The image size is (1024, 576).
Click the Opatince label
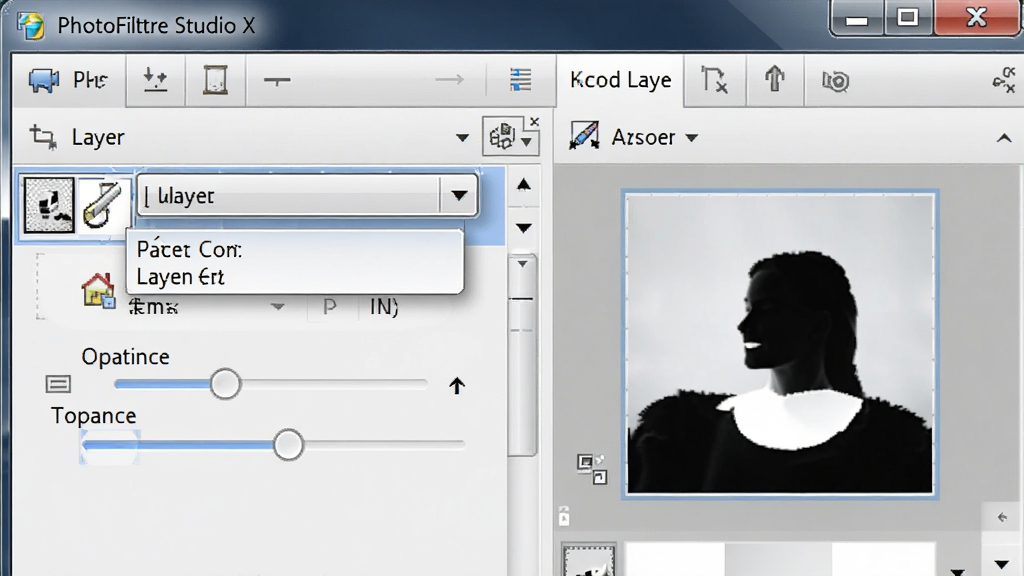(125, 357)
